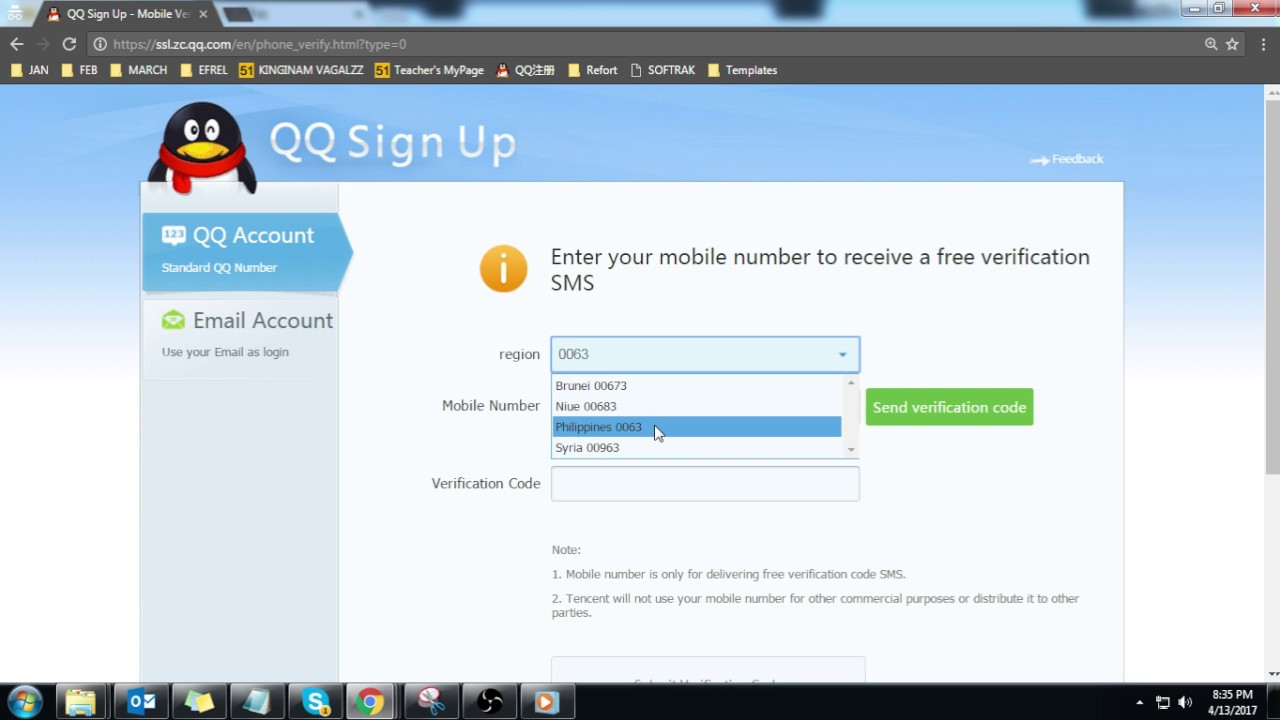Click the QQ penguin logo
This screenshot has height=720, width=1280.
click(x=203, y=147)
